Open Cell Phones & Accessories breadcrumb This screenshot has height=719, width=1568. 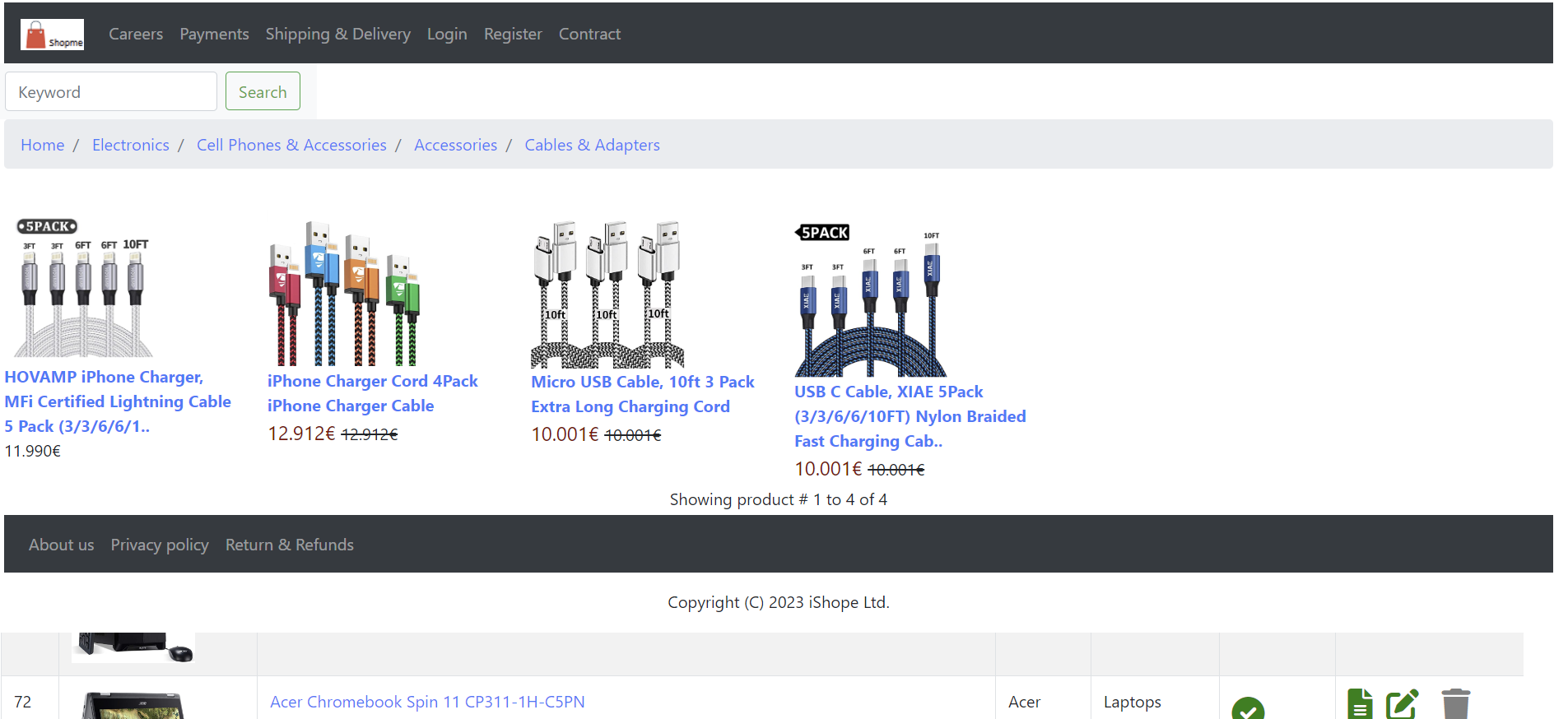(291, 145)
